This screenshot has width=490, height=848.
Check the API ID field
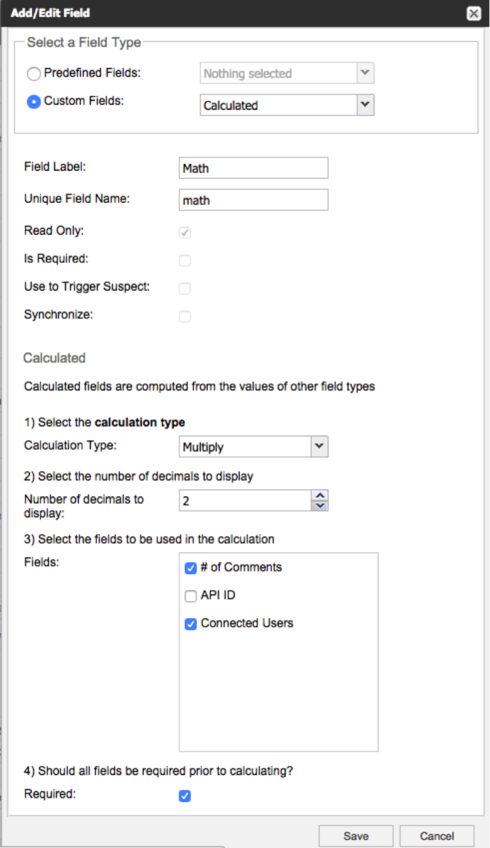[x=190, y=596]
